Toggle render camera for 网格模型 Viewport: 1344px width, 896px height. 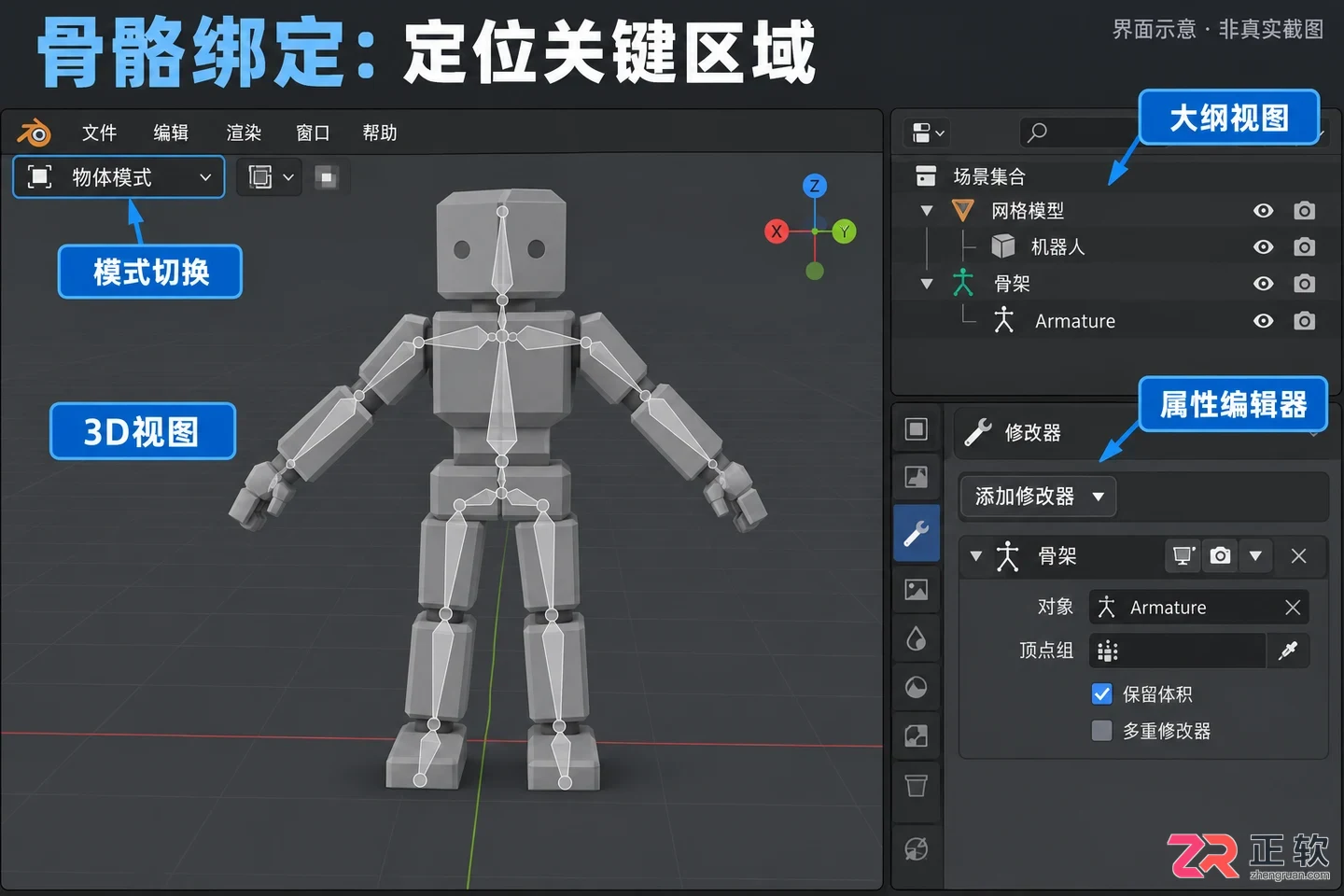click(x=1305, y=211)
